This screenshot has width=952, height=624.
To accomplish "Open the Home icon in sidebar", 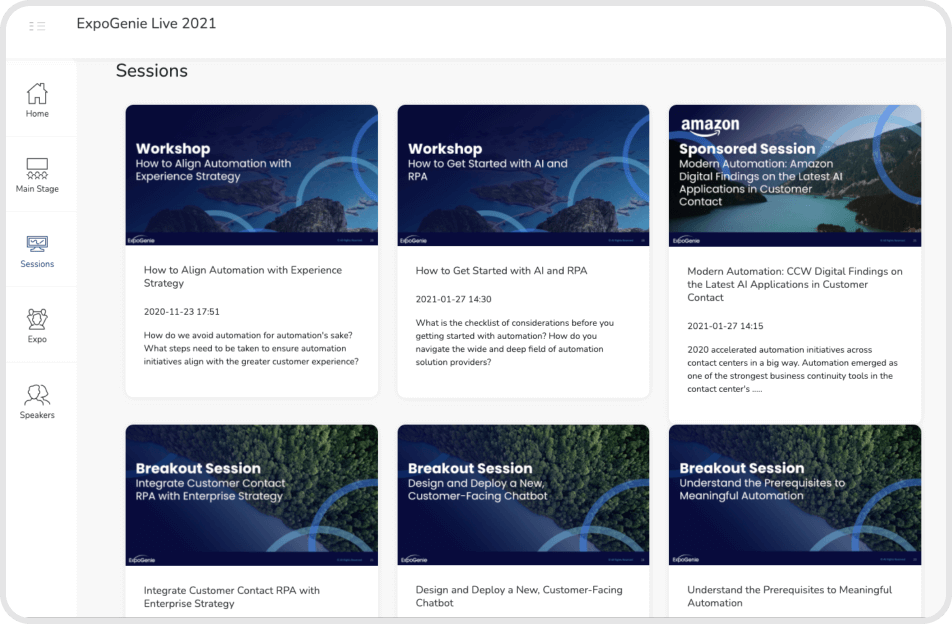I will tap(37, 93).
